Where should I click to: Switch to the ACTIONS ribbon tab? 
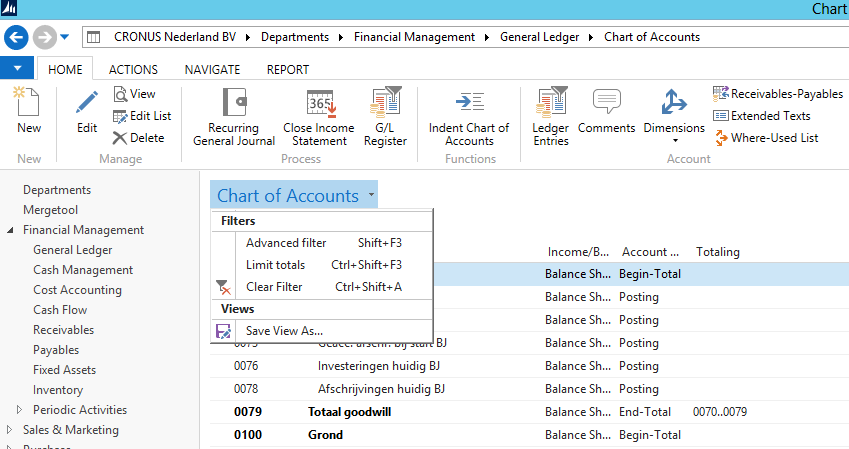[x=133, y=70]
